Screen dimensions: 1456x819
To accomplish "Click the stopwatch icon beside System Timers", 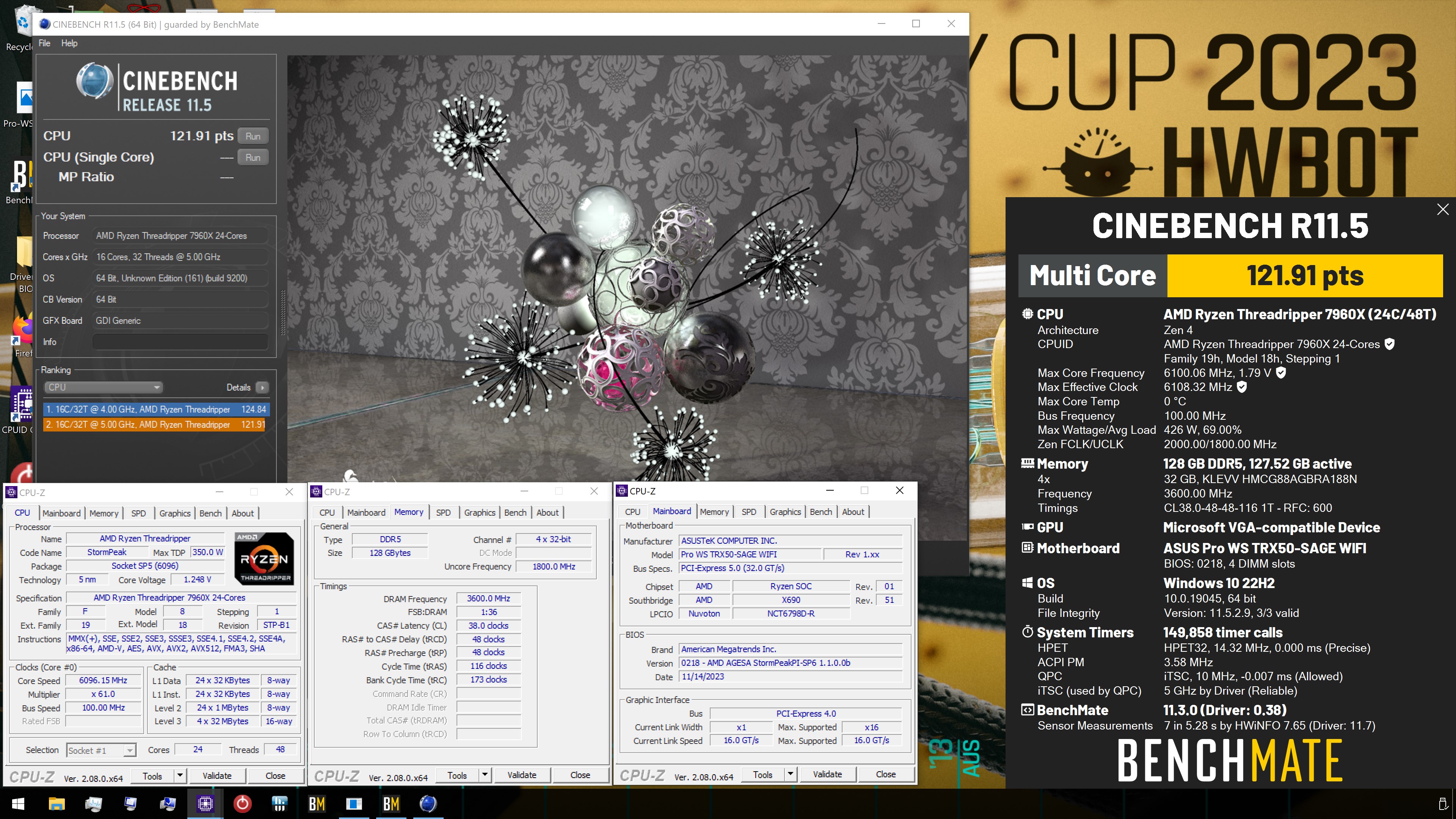I will tap(1028, 632).
